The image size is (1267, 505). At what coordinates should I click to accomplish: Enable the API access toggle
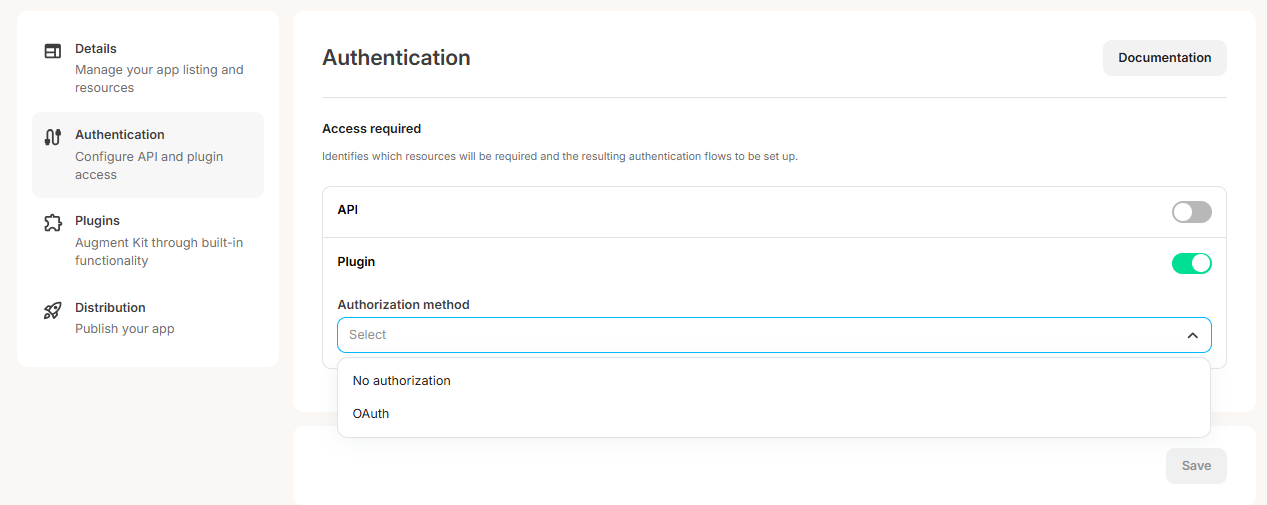point(1191,212)
